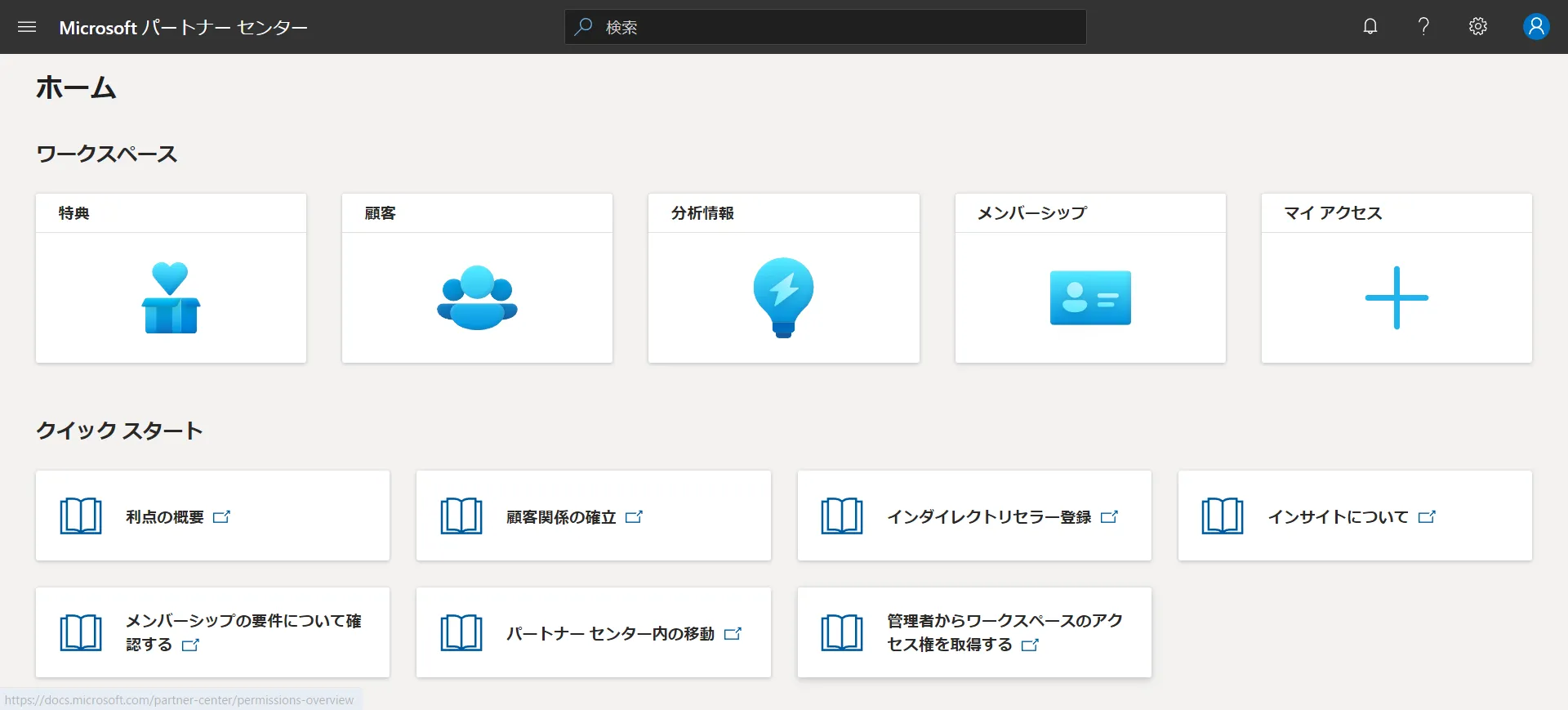This screenshot has width=1568, height=710.
Task: Click the lightbulb icon in 分析情報
Action: (783, 297)
